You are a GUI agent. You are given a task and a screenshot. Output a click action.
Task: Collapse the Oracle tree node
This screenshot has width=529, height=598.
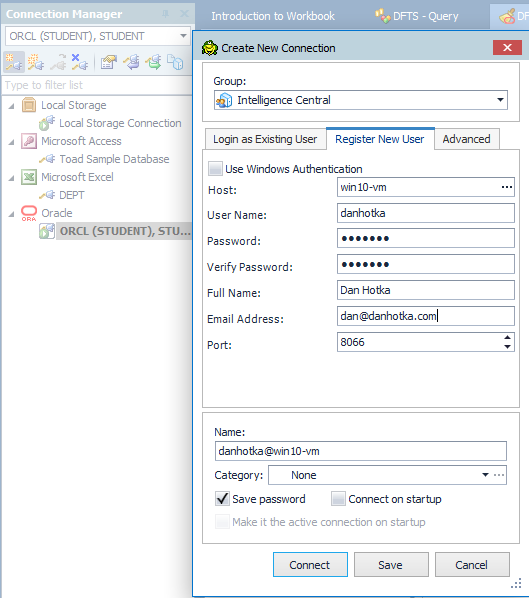pos(12,214)
